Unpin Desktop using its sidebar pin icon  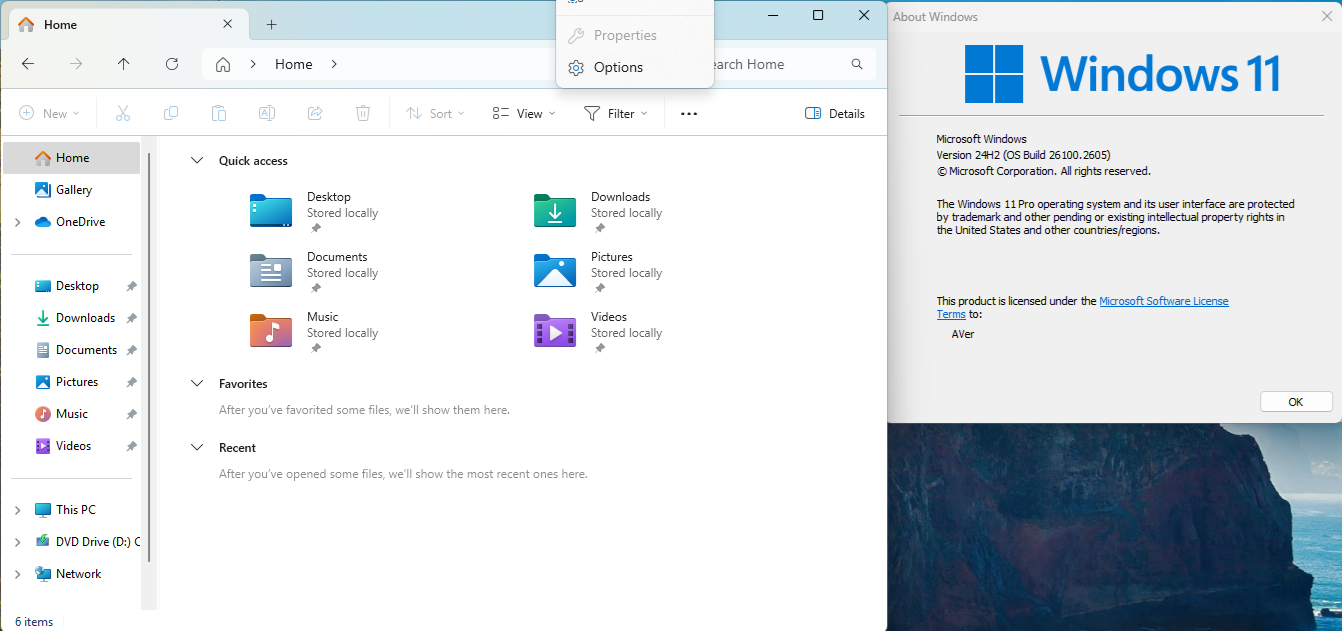click(x=131, y=286)
